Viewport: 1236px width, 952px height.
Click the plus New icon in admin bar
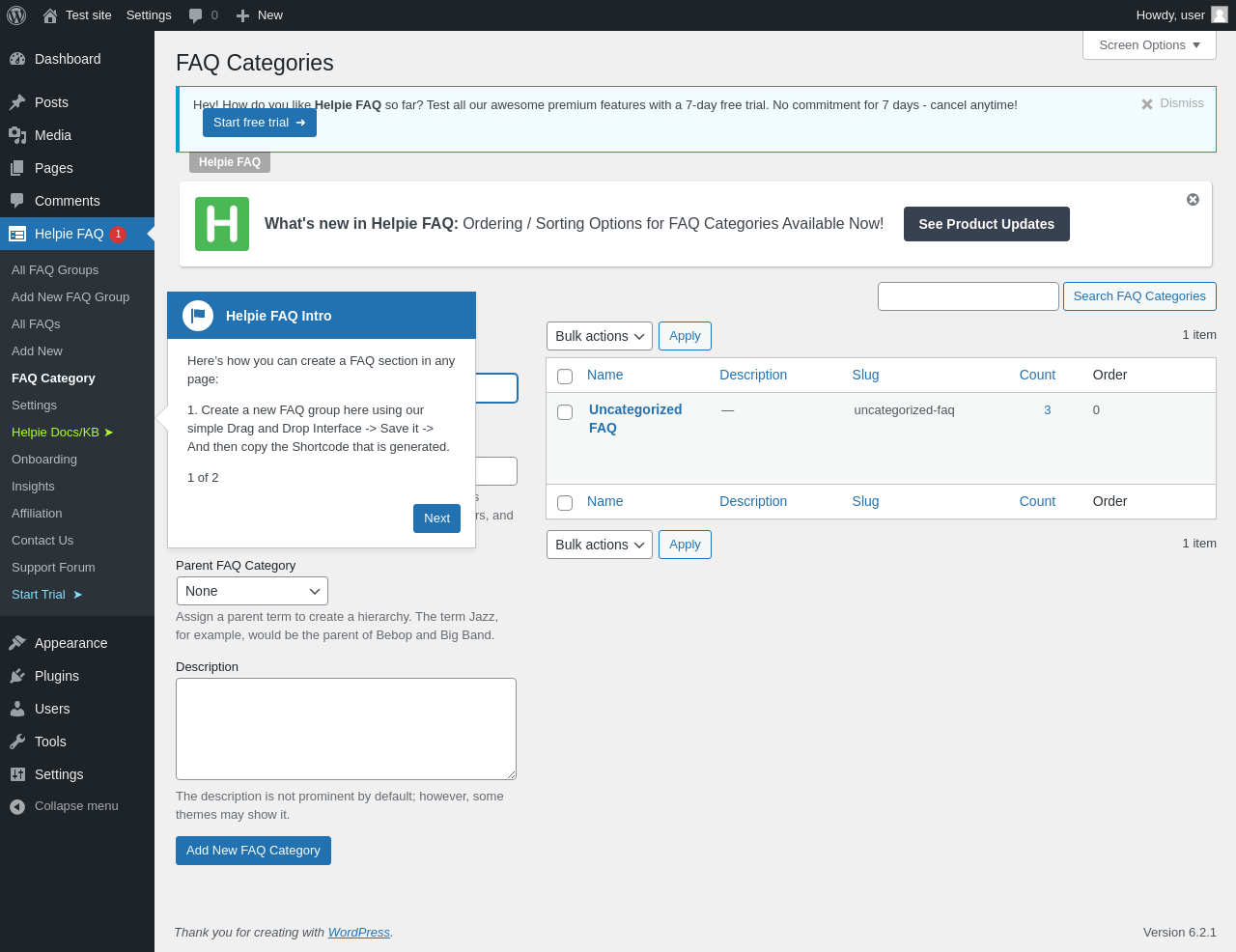(242, 15)
